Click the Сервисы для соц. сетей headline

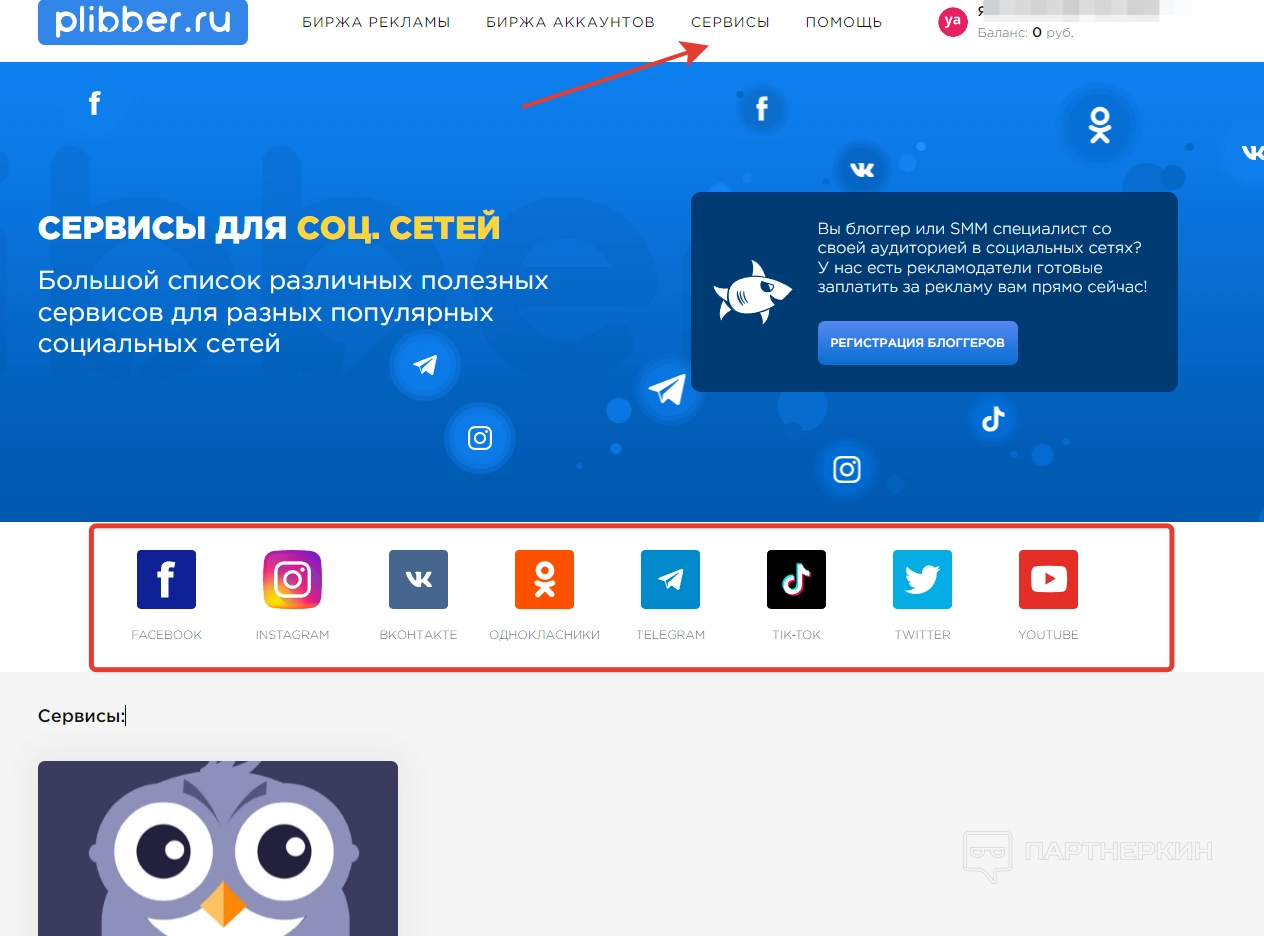point(269,228)
